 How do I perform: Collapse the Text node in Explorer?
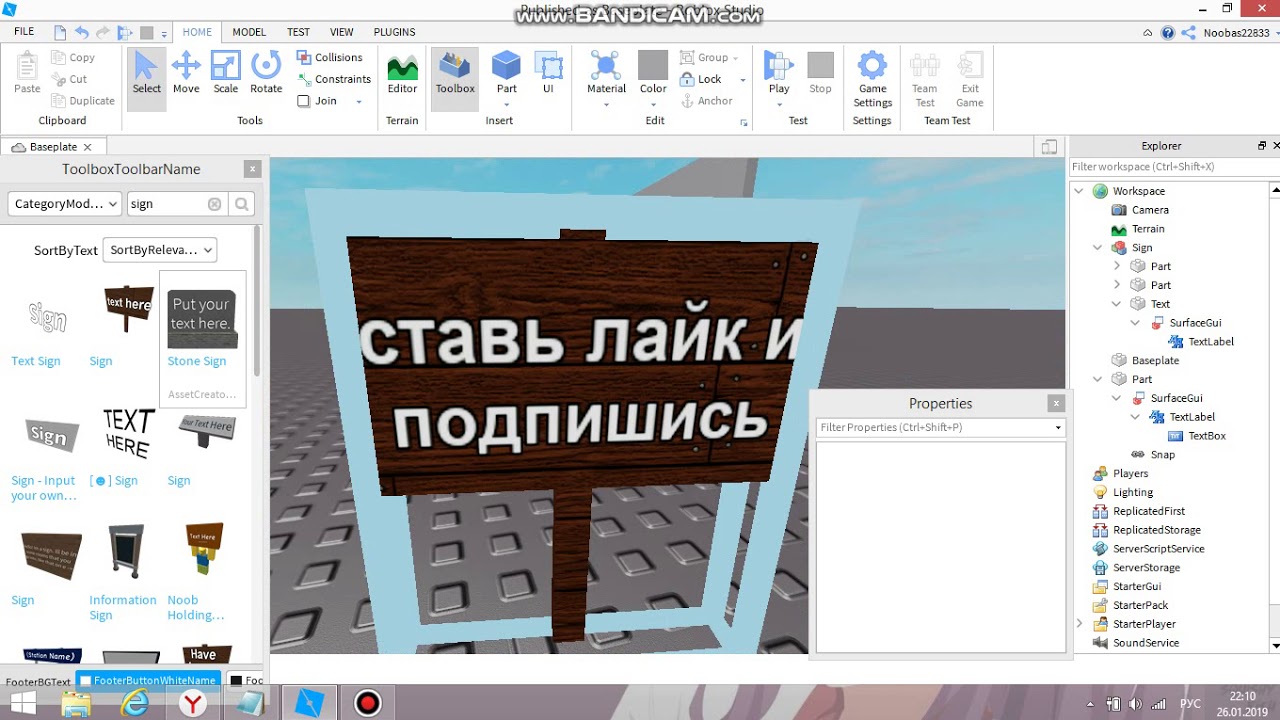click(1117, 304)
